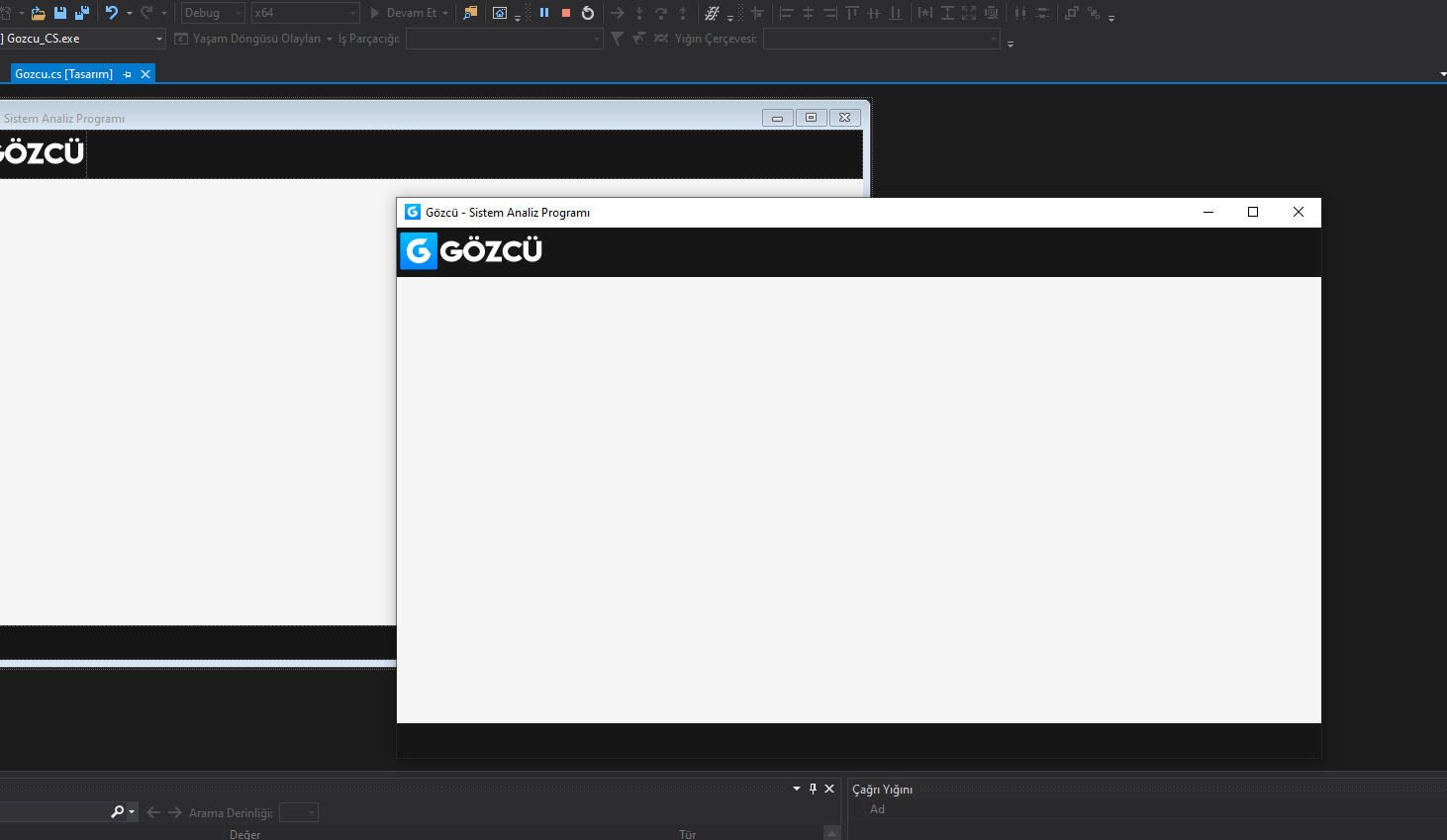Select the designer form's GÖZCÜ logo picture
This screenshot has width=1447, height=840.
click(x=43, y=153)
